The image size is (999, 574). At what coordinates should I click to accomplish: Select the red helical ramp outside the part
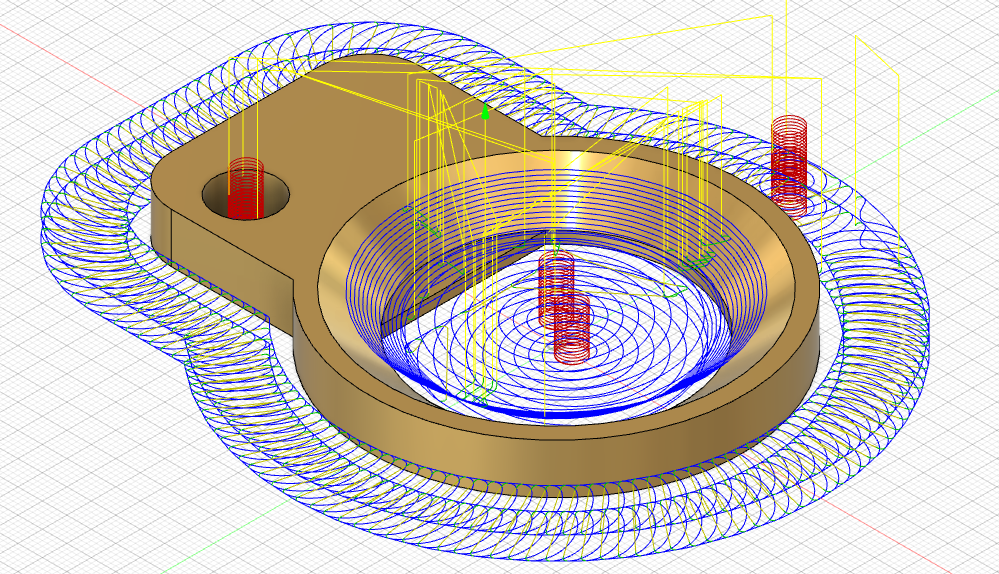[789, 166]
